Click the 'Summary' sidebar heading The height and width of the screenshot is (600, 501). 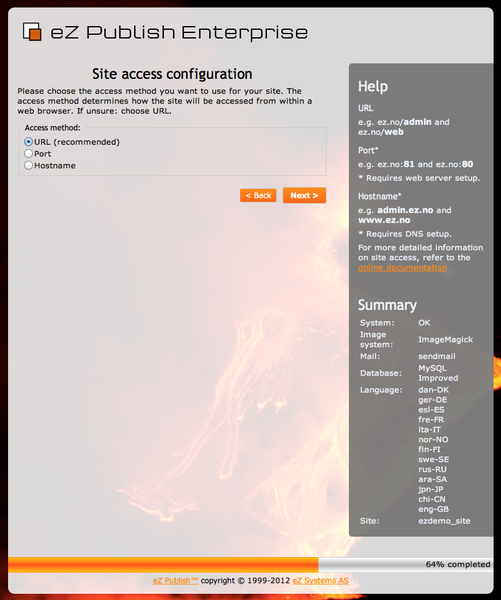point(387,305)
